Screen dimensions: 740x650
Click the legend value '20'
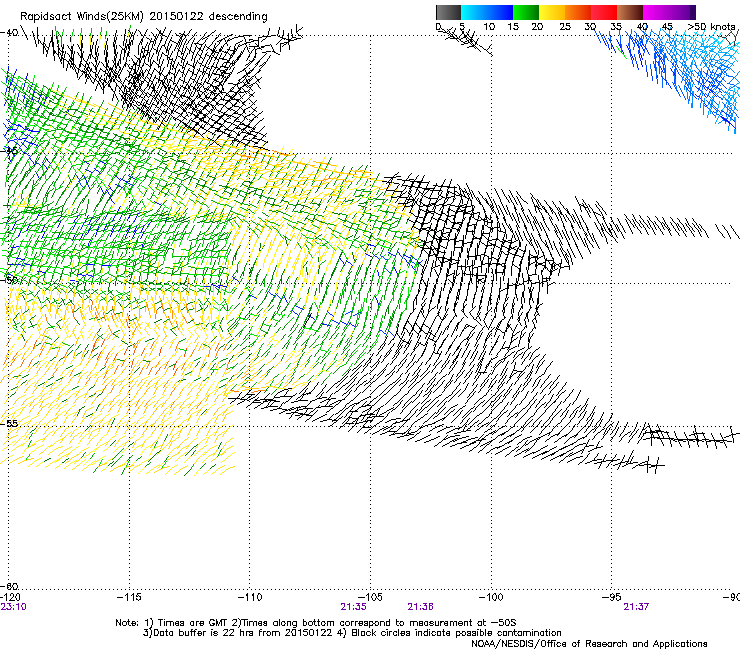pos(537,26)
